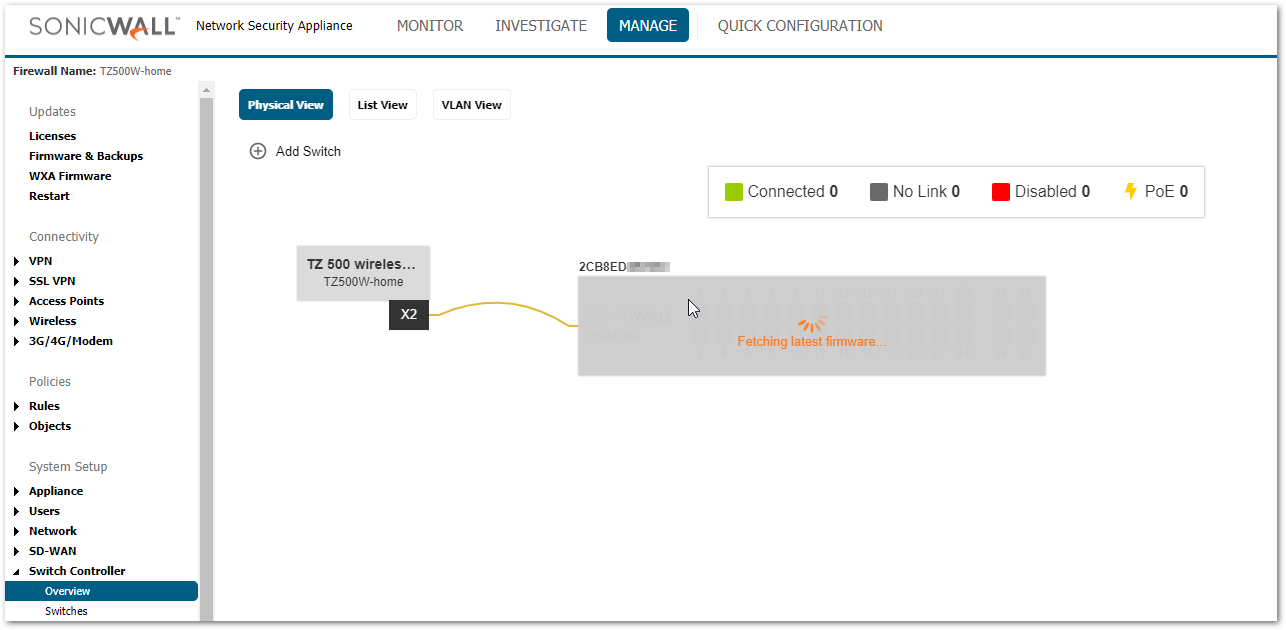
Task: Open the INVESTIGATE top menu
Action: click(541, 26)
